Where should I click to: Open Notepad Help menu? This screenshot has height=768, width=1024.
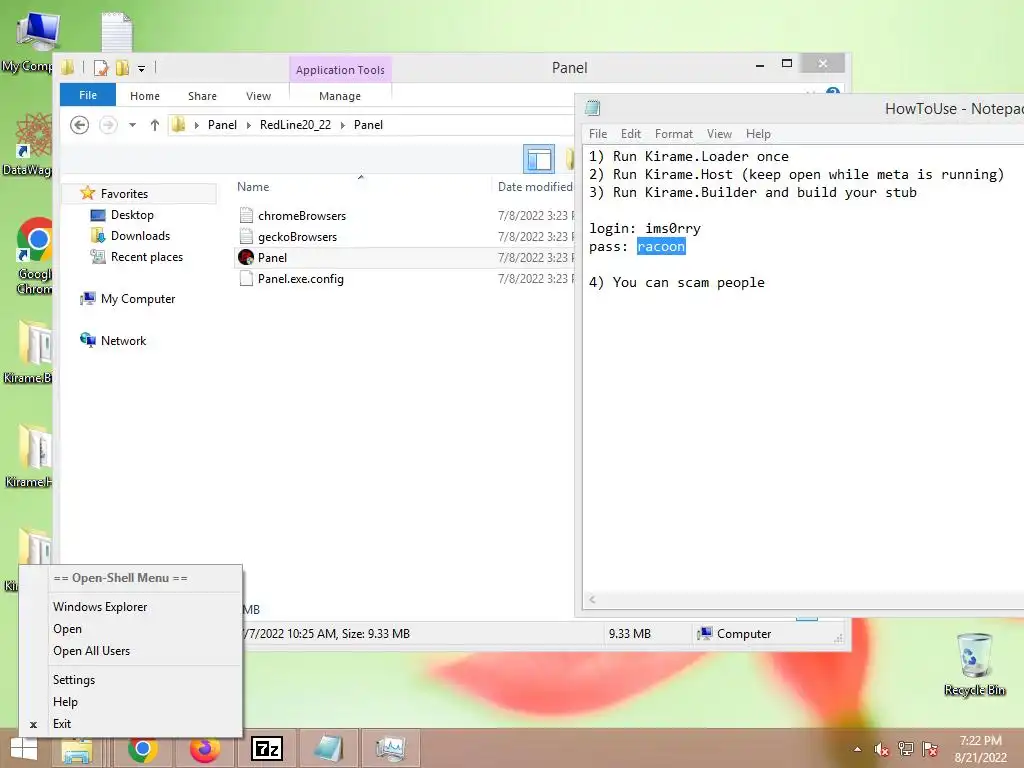[x=758, y=134]
